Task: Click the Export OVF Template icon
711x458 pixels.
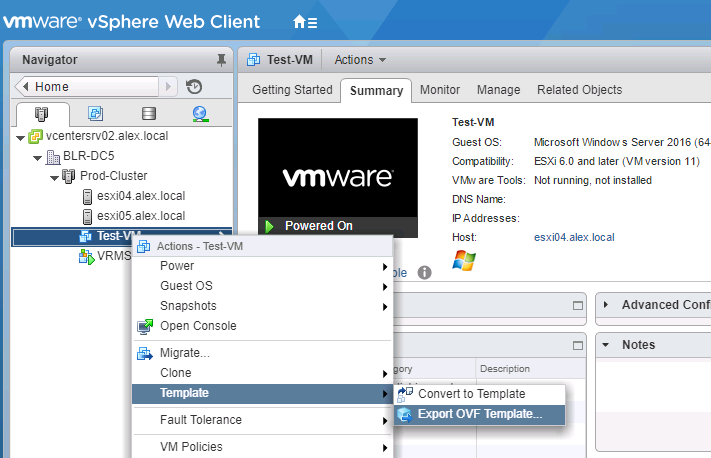Action: (404, 414)
